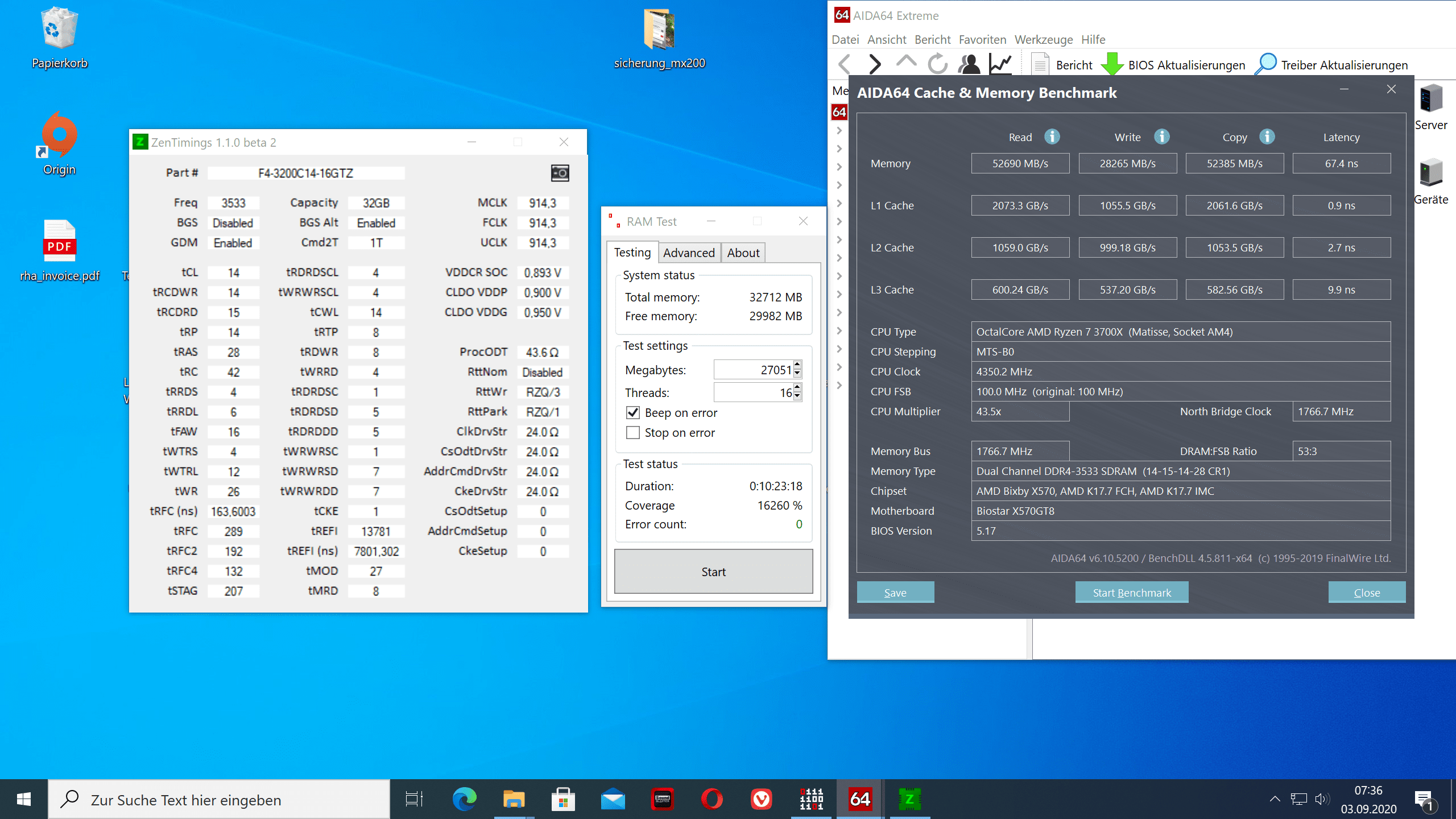
Task: Open the Mail app from the taskbar
Action: 613,799
